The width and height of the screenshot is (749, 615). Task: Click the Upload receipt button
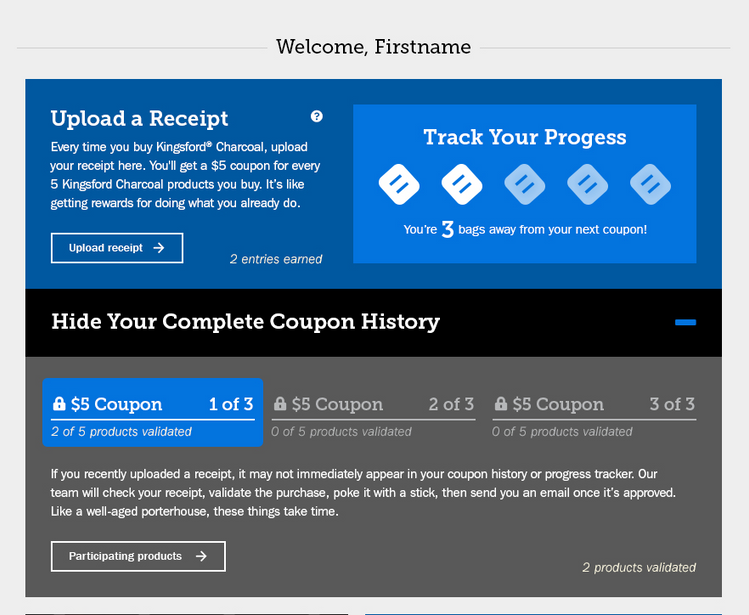click(x=117, y=248)
